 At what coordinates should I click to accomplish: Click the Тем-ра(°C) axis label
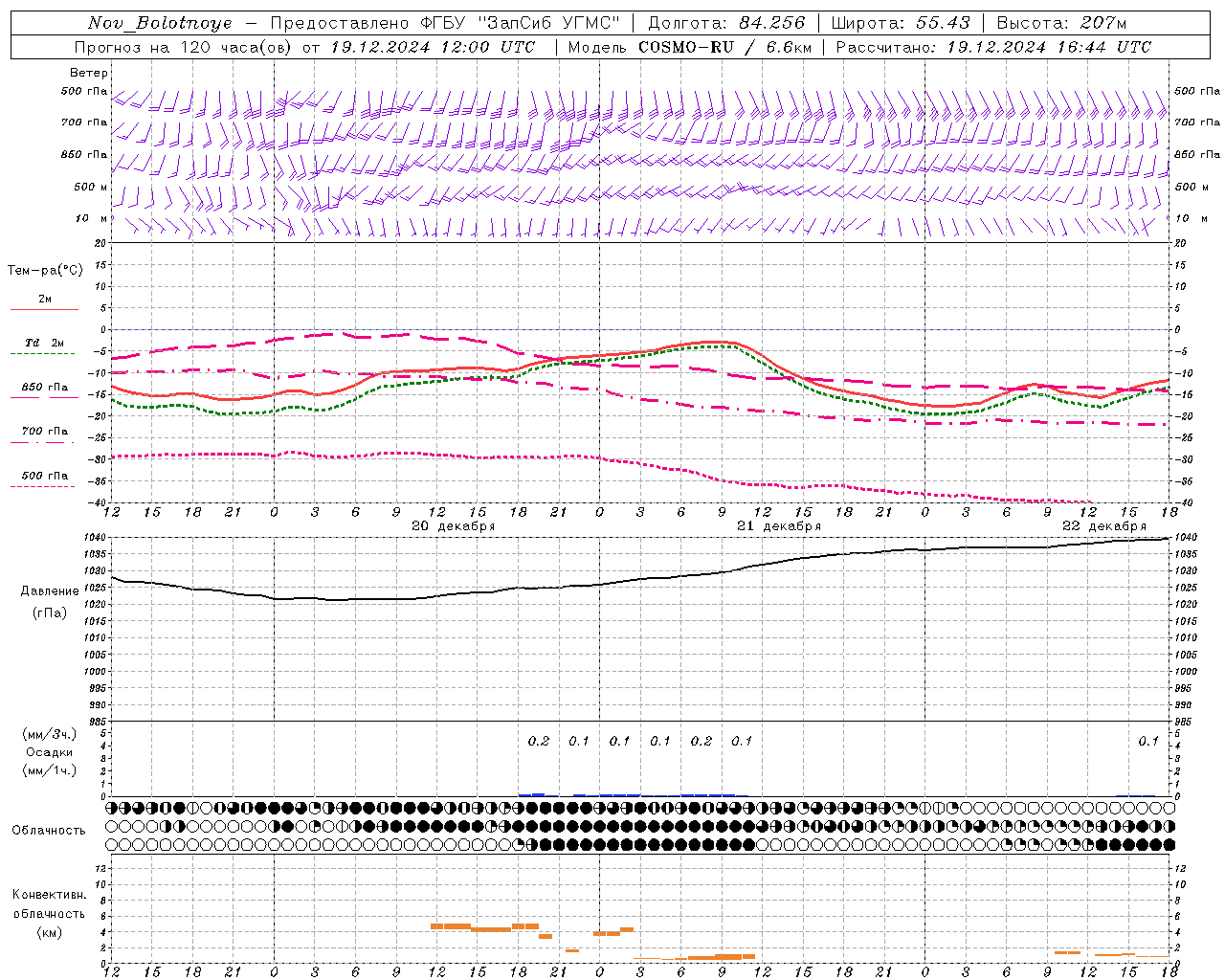[45, 271]
